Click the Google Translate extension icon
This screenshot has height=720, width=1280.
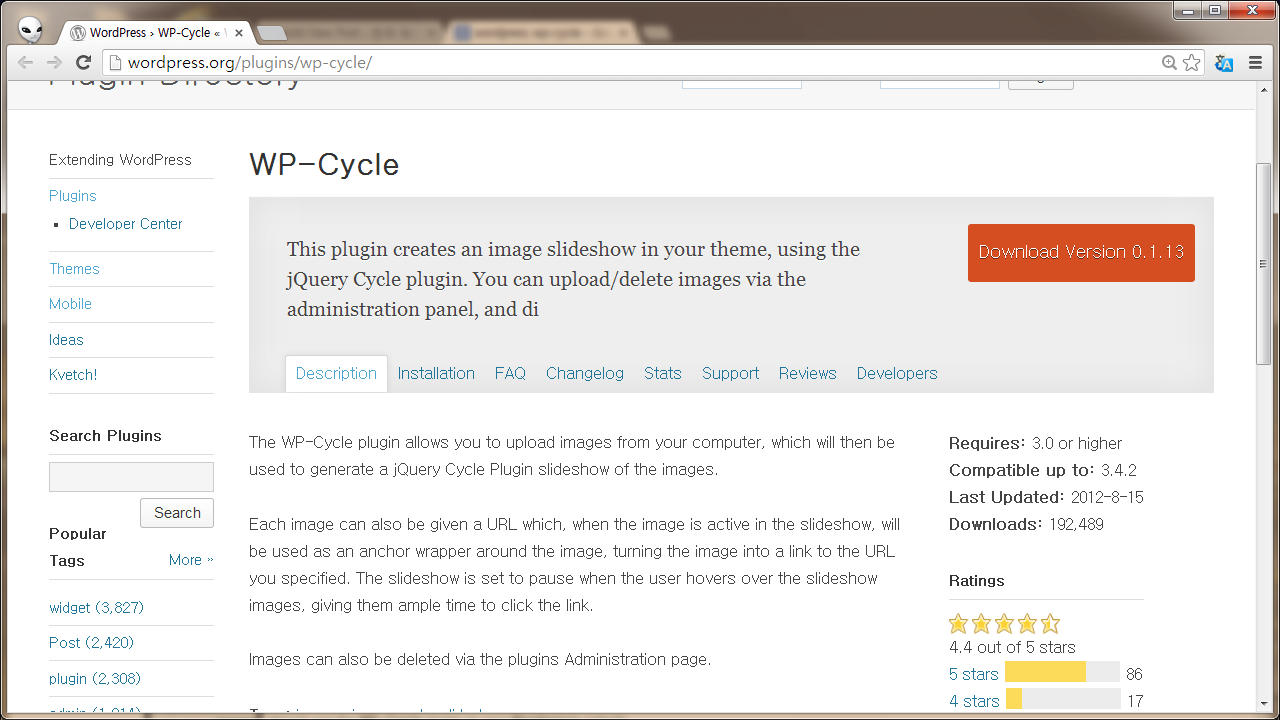pyautogui.click(x=1224, y=63)
